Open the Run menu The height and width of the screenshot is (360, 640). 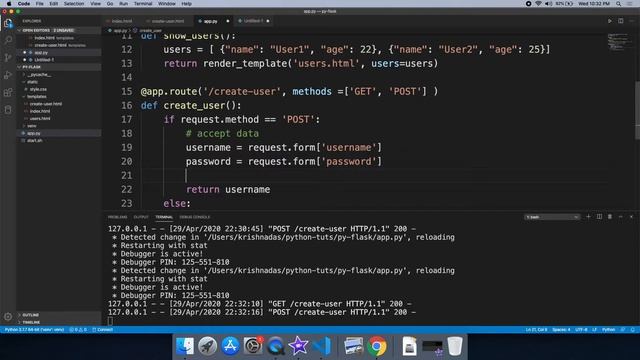pyautogui.click(x=123, y=4)
